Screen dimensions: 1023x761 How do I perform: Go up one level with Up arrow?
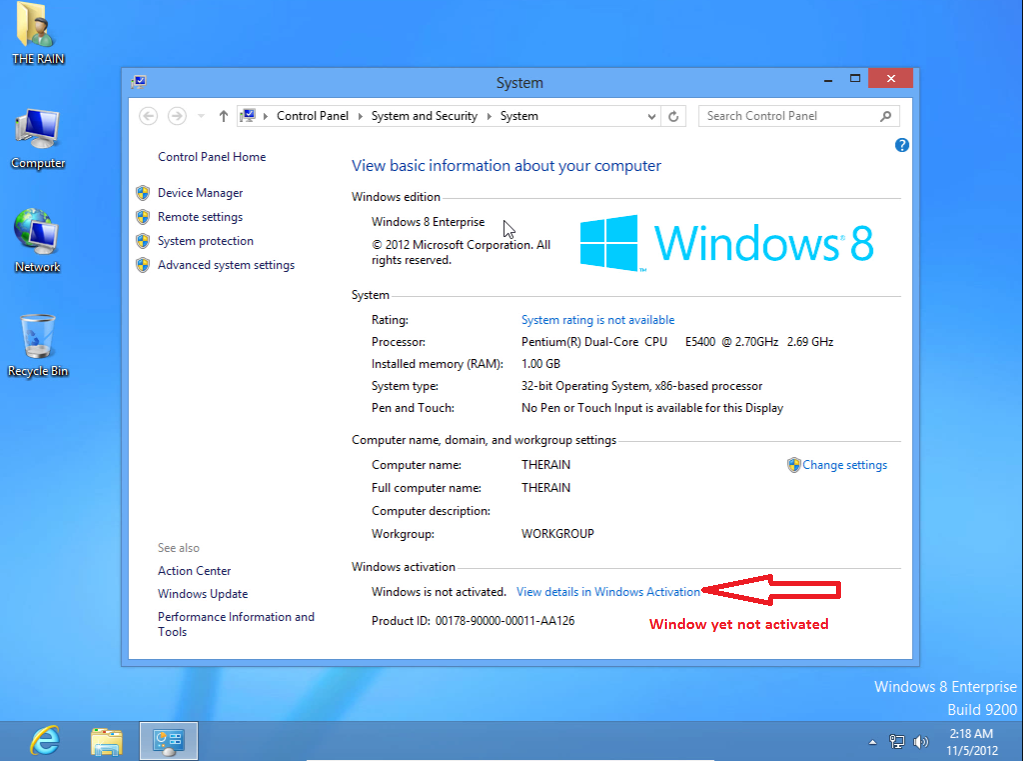(x=223, y=116)
